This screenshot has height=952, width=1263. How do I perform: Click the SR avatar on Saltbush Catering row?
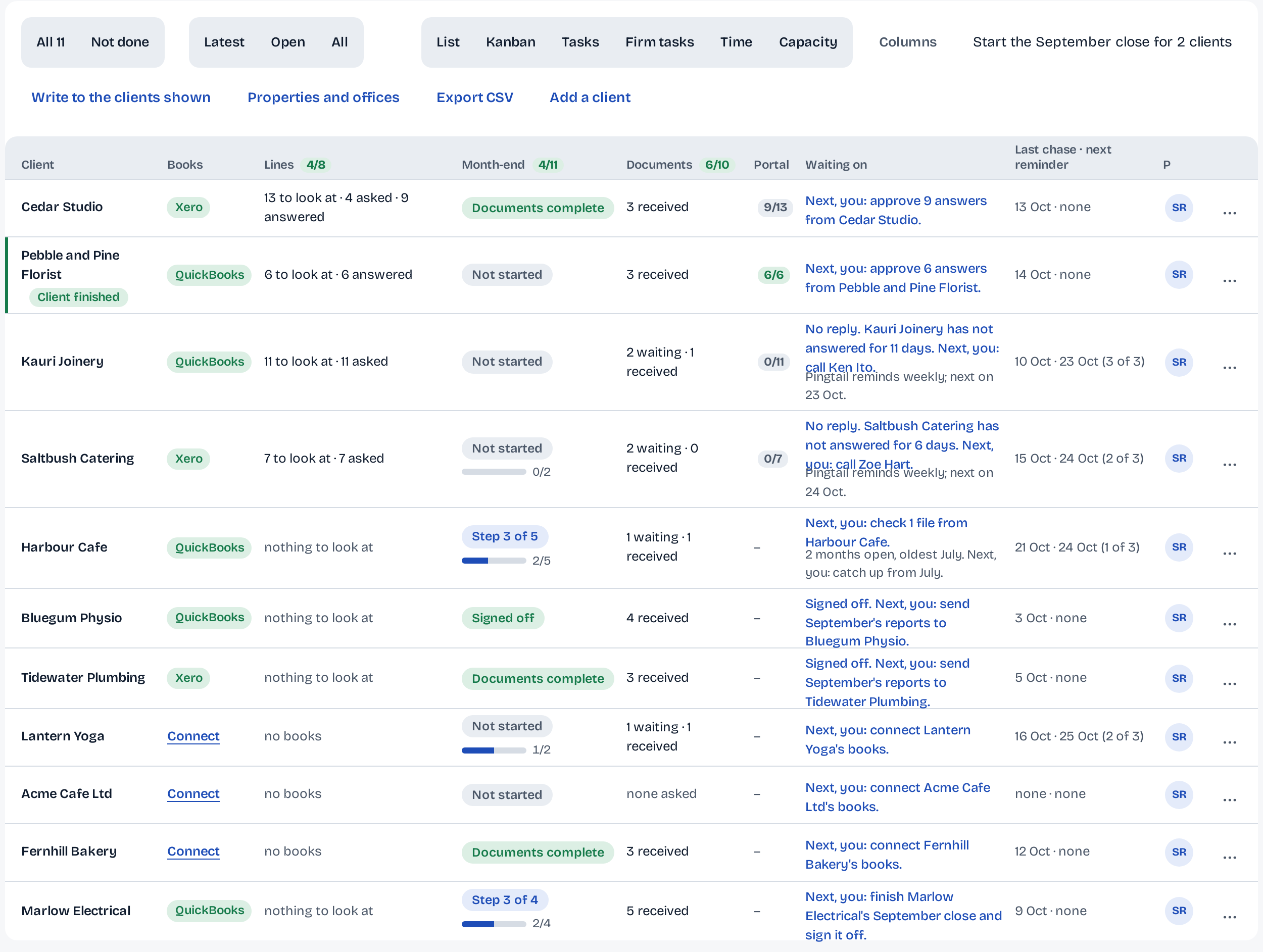(1179, 458)
